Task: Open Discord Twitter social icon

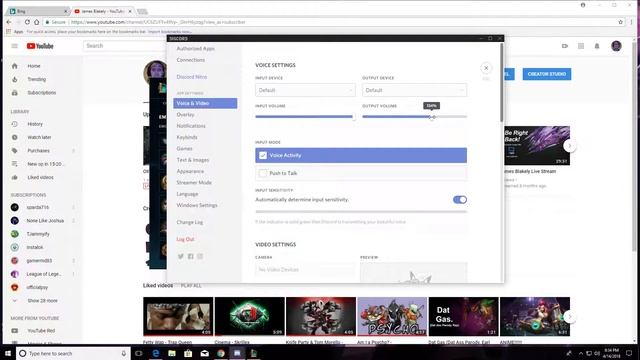Action: (x=181, y=256)
